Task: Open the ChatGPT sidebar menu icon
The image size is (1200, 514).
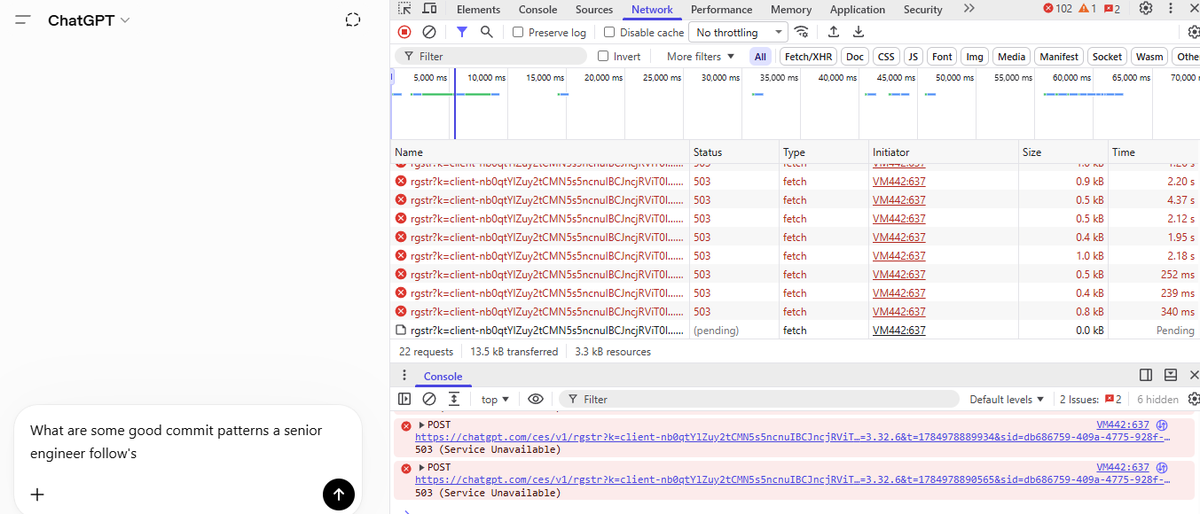Action: point(23,20)
